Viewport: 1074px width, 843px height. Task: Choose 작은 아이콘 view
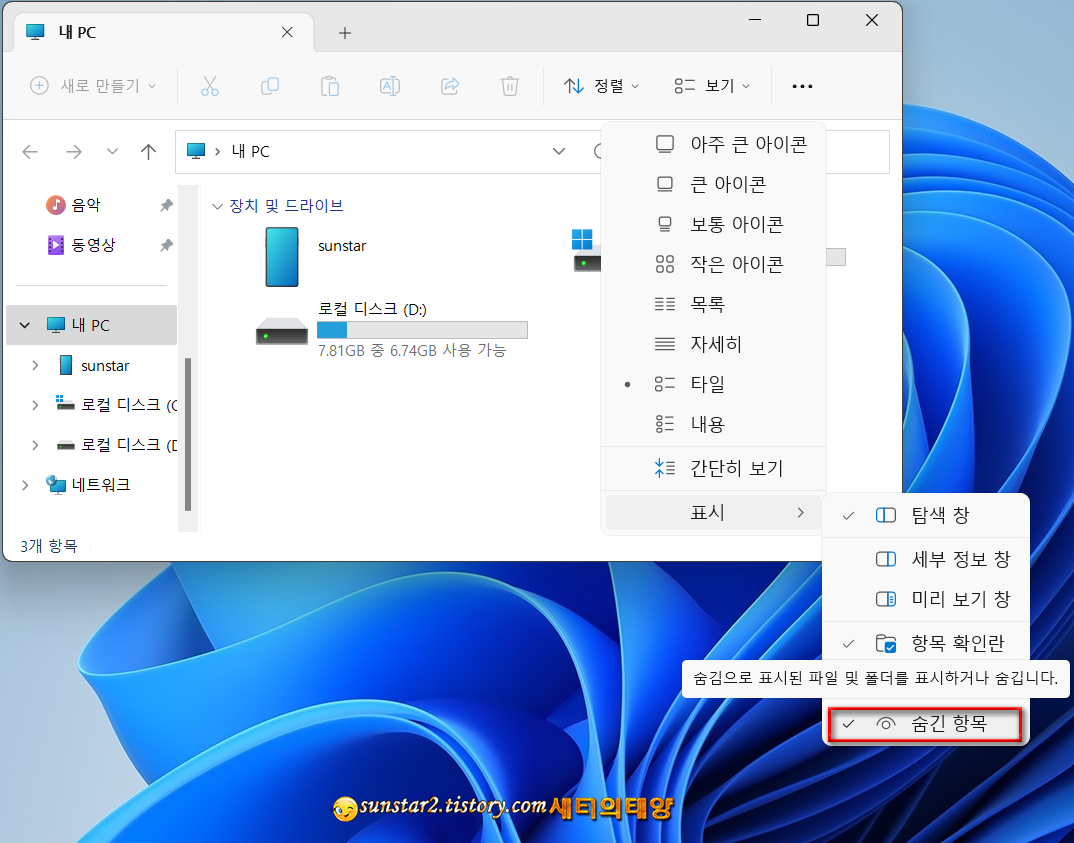click(713, 264)
